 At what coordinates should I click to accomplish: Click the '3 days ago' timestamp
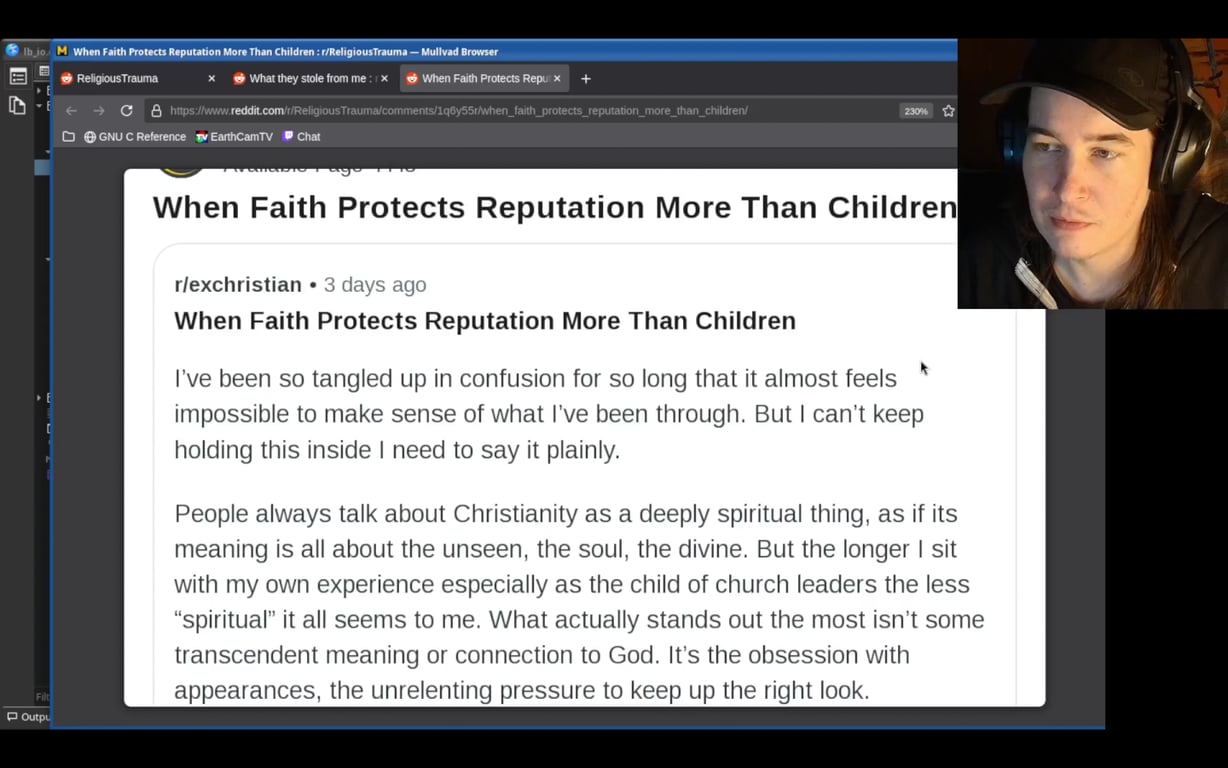[375, 285]
